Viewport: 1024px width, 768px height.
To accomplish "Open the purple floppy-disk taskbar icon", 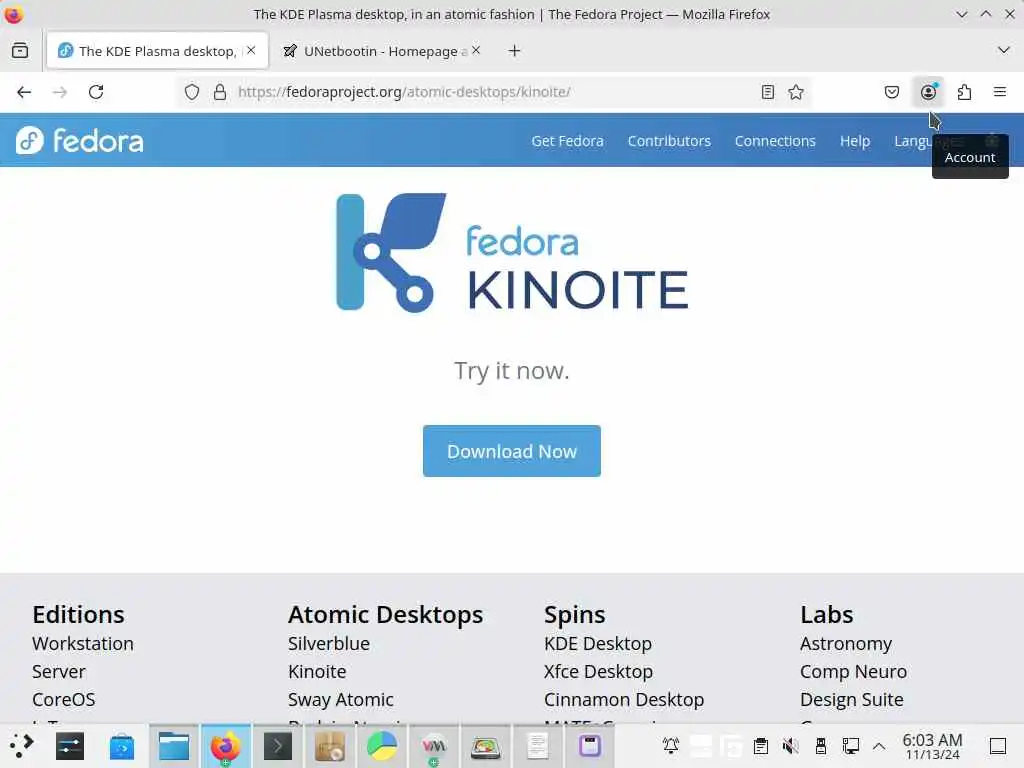I will pos(590,746).
